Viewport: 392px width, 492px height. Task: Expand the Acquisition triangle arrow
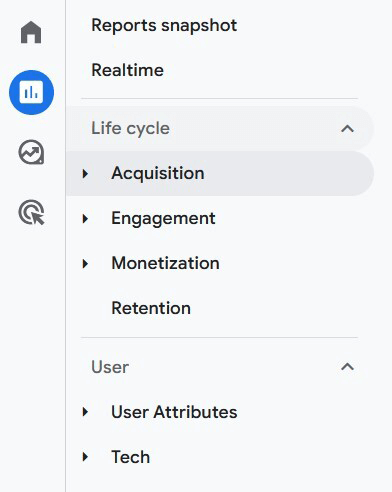coord(85,173)
